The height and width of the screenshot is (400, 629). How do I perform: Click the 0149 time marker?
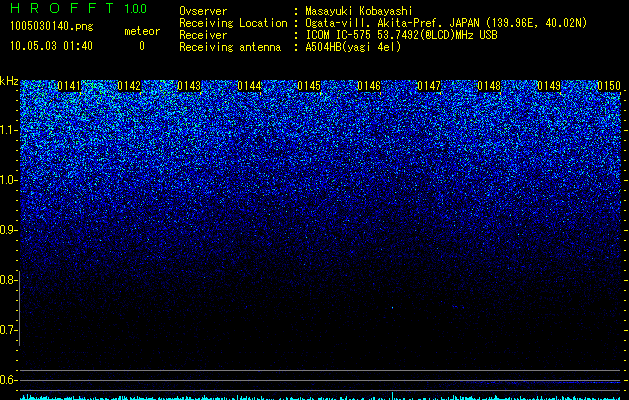tap(549, 86)
